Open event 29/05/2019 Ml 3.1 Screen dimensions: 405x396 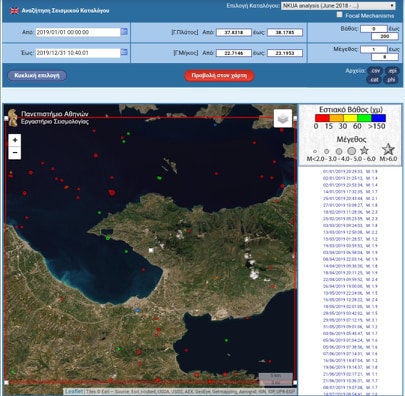pyautogui.click(x=350, y=320)
